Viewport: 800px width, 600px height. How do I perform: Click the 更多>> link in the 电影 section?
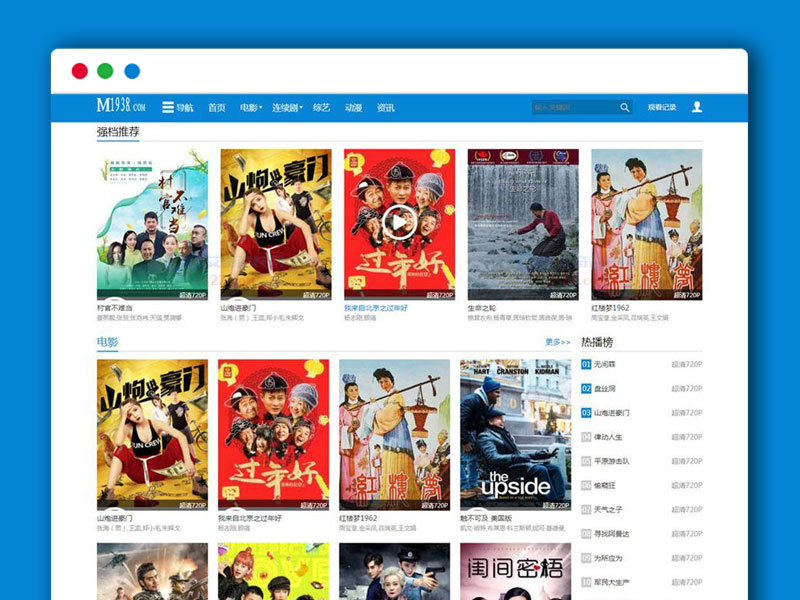pos(558,342)
